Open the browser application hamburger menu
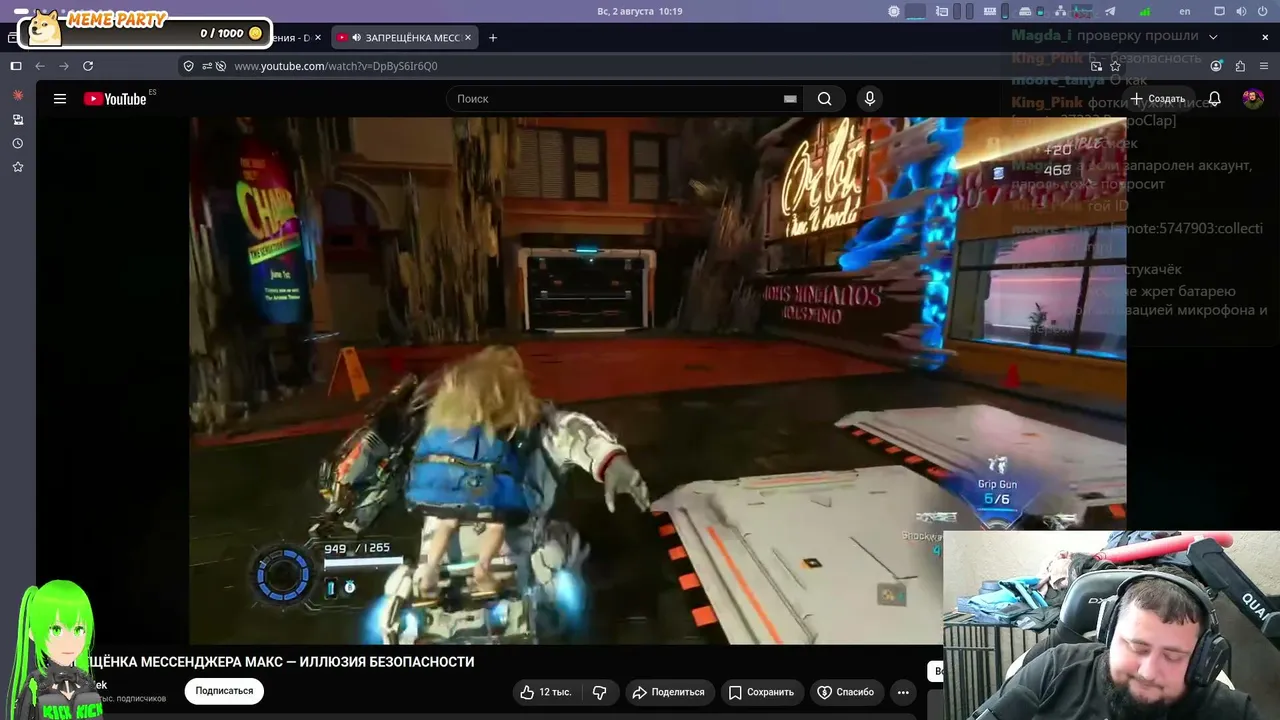The width and height of the screenshot is (1280, 720). click(1264, 66)
